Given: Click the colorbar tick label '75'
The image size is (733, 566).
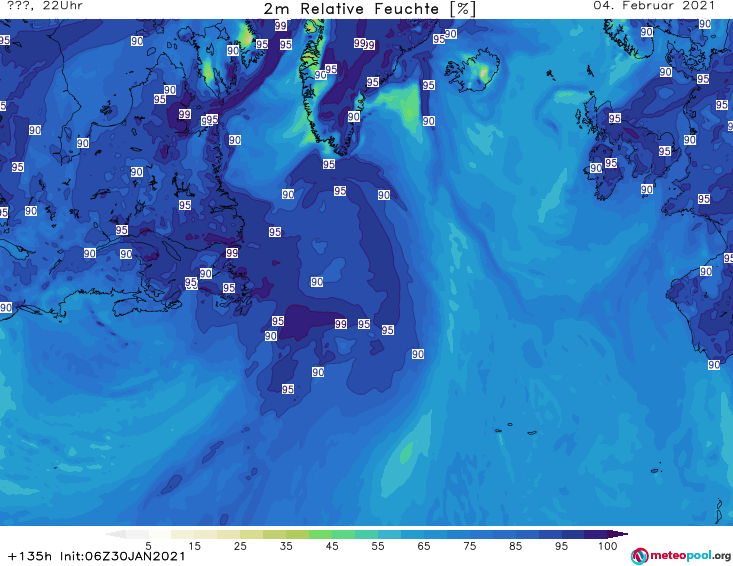Looking at the screenshot, I should pyautogui.click(x=470, y=546).
